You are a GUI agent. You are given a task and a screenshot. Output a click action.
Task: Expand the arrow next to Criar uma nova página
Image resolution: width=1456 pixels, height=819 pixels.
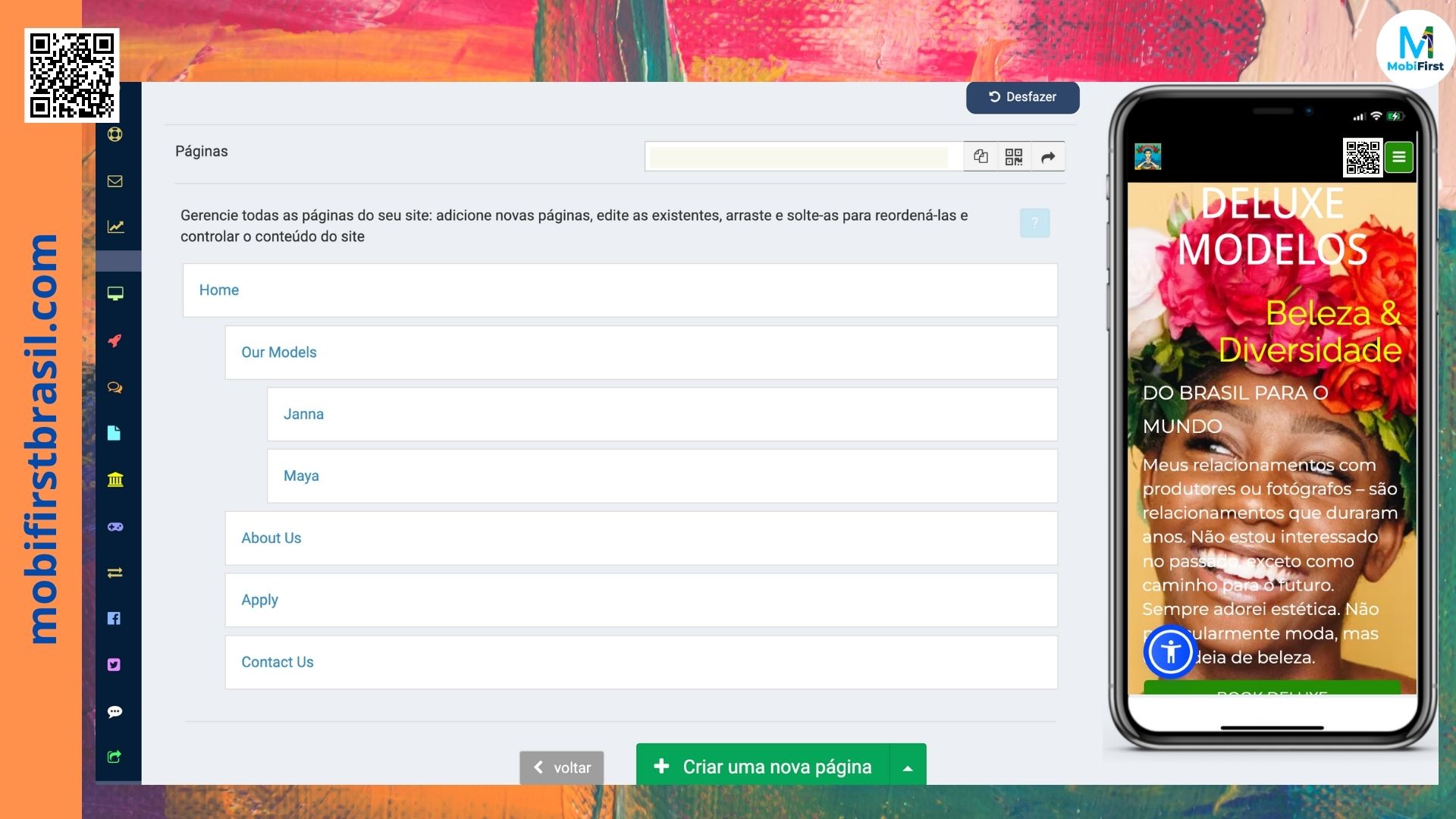(908, 767)
